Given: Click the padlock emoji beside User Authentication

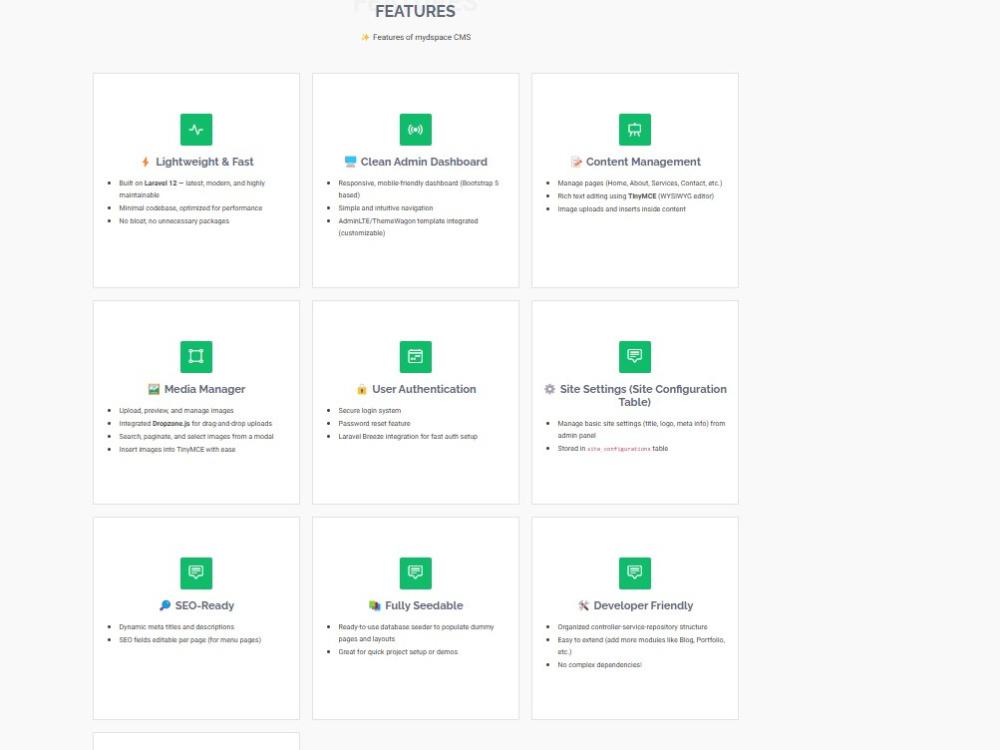Looking at the screenshot, I should click(362, 389).
